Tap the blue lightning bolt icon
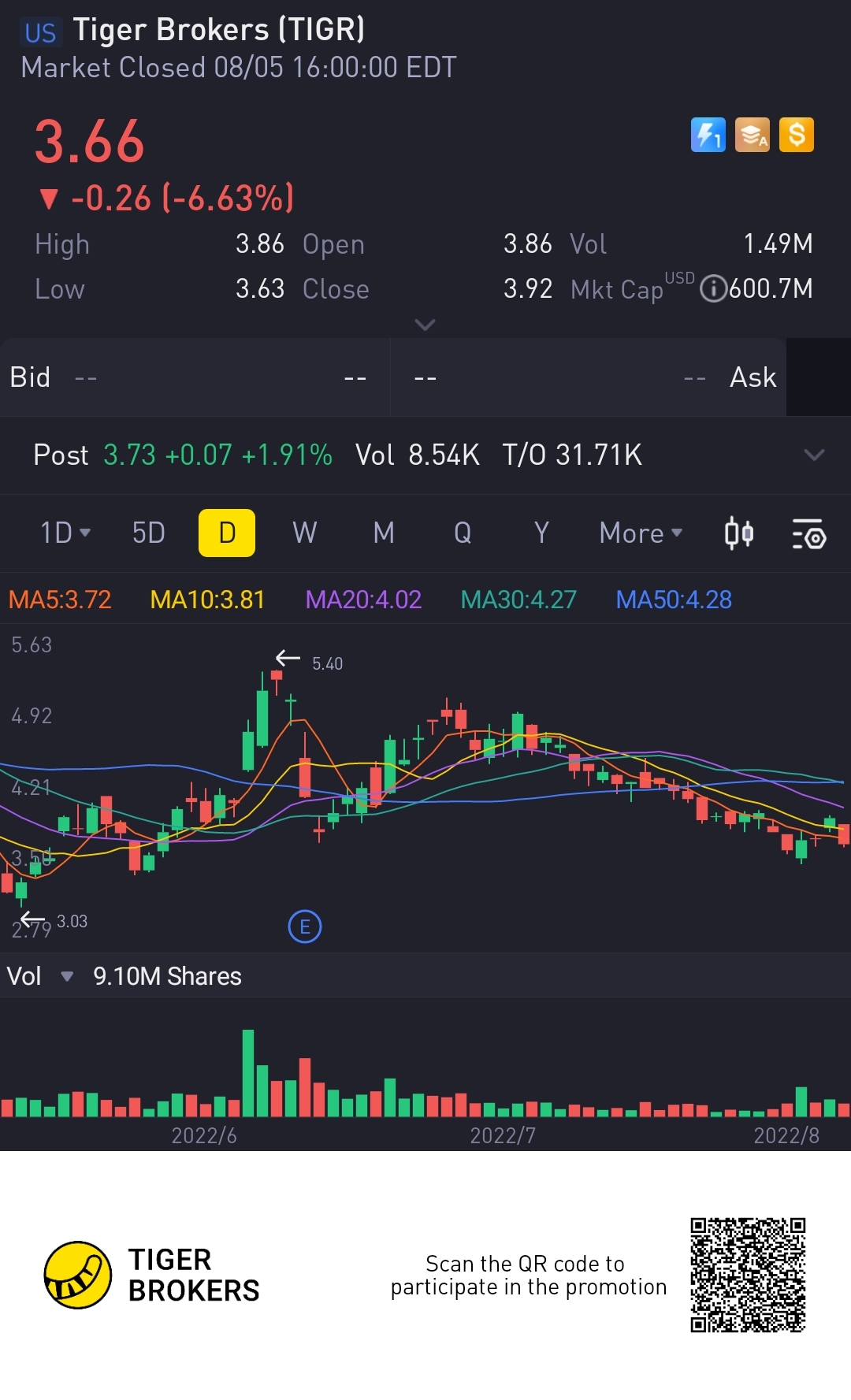Image resolution: width=851 pixels, height=1400 pixels. click(708, 135)
